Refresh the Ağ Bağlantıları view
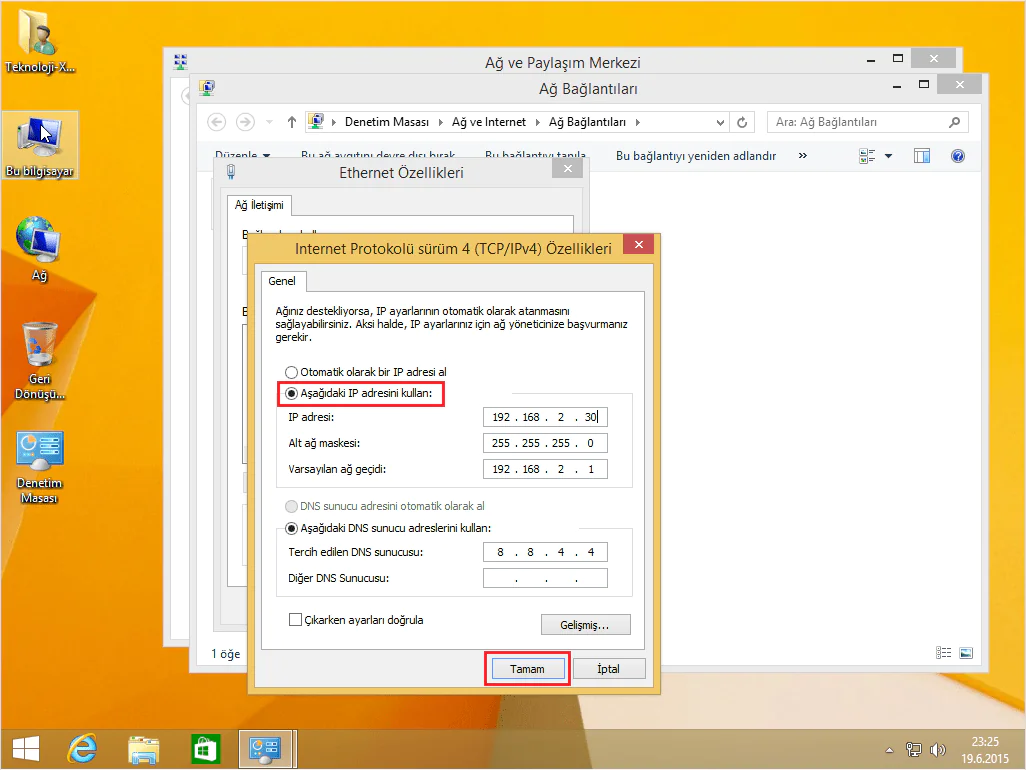1026x770 pixels. pyautogui.click(x=741, y=121)
